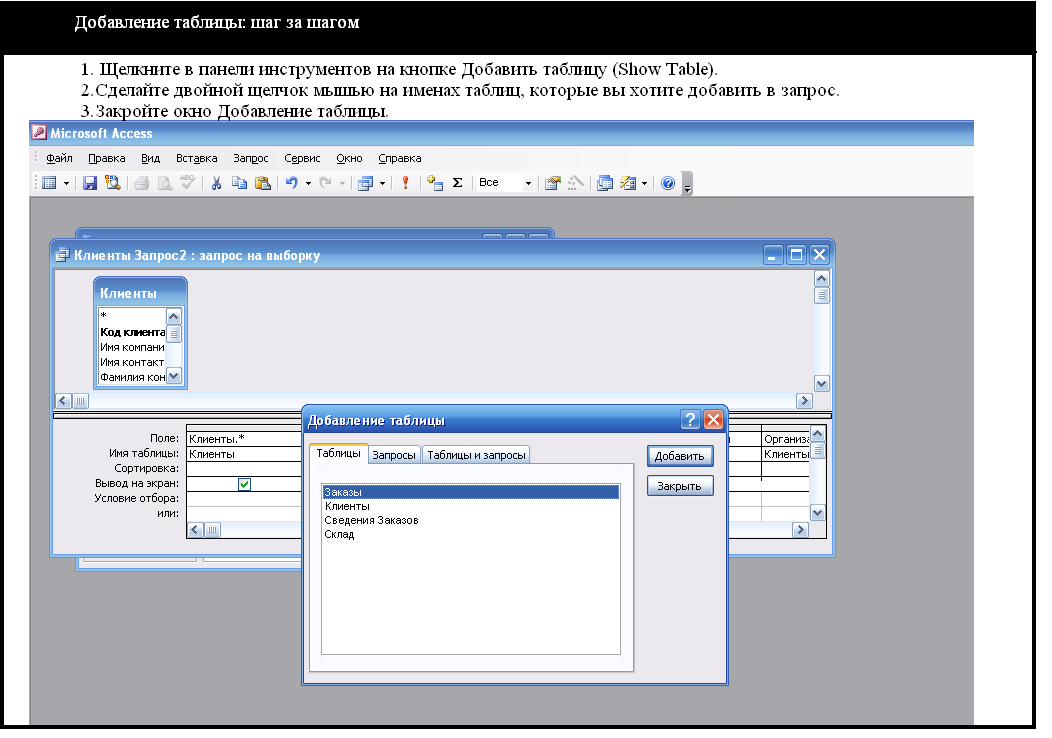
Task: Open the Запрос menu
Action: (x=251, y=158)
